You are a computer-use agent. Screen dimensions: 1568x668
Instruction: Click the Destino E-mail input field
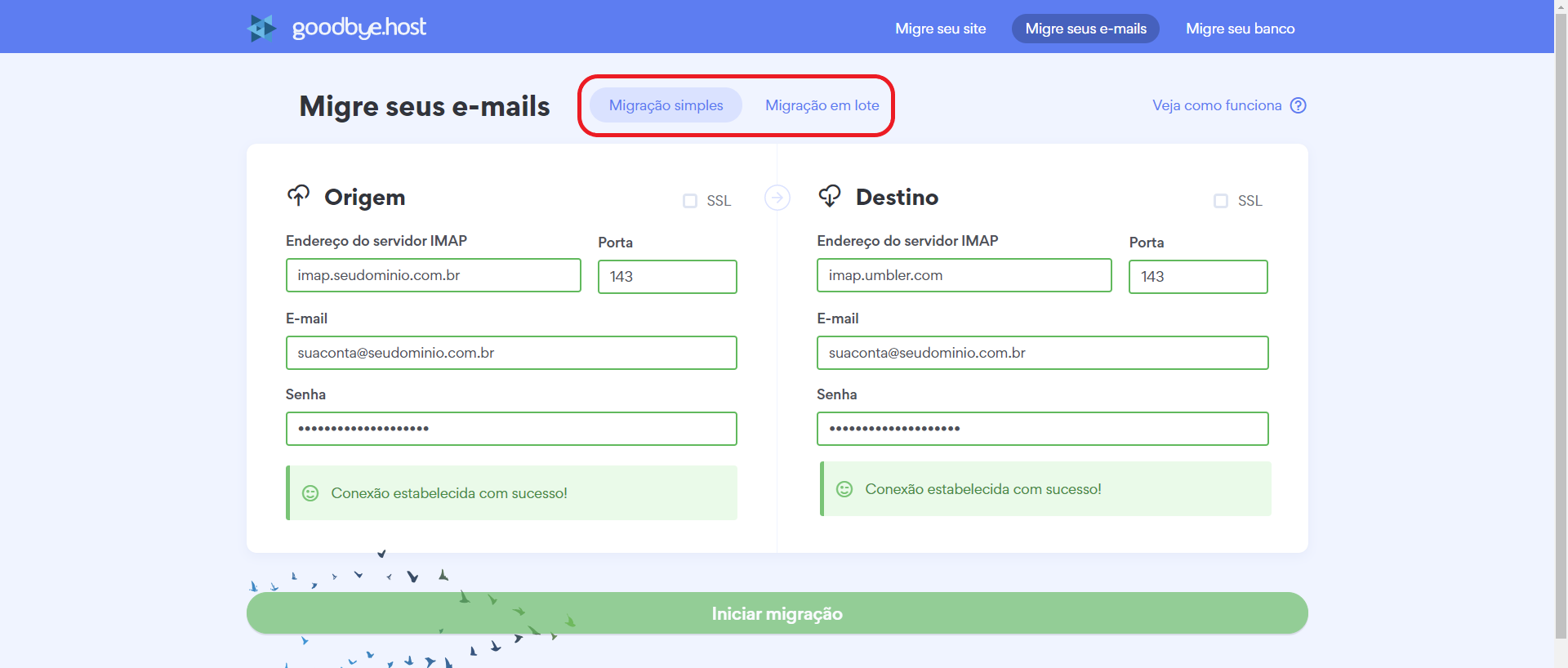1042,353
